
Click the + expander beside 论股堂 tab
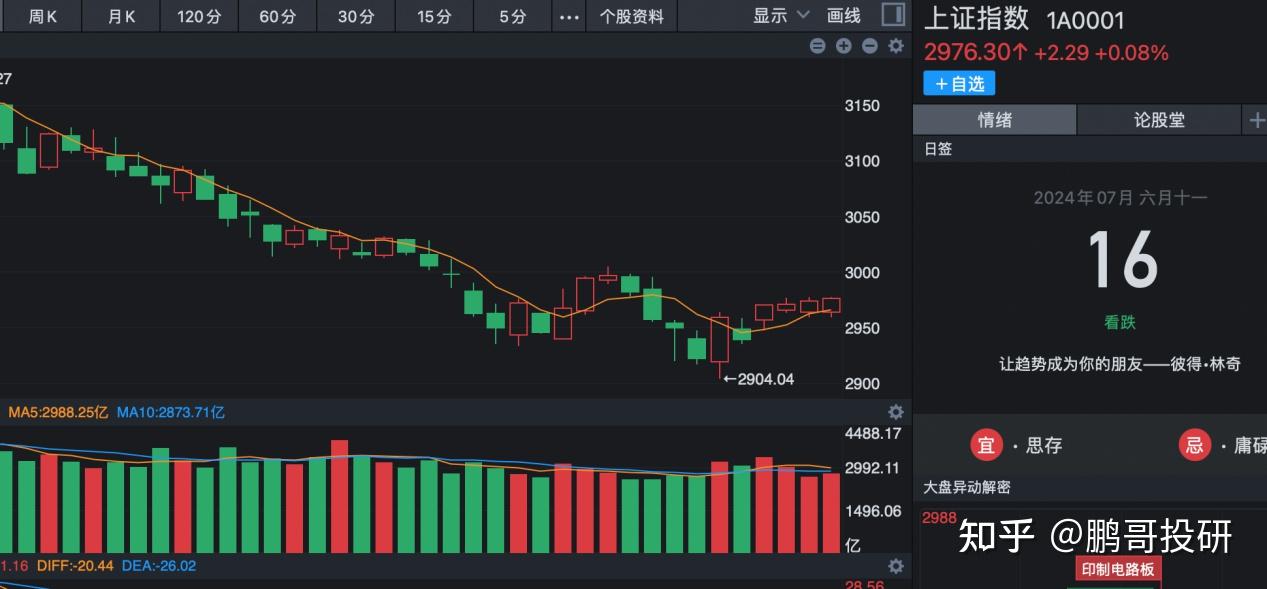1256,119
